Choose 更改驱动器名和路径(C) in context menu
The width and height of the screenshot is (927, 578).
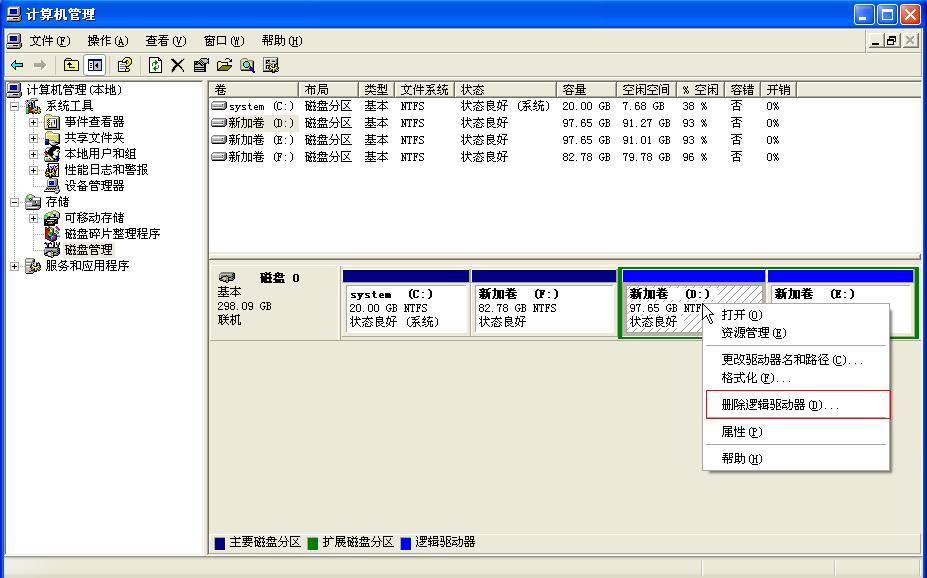click(x=797, y=360)
